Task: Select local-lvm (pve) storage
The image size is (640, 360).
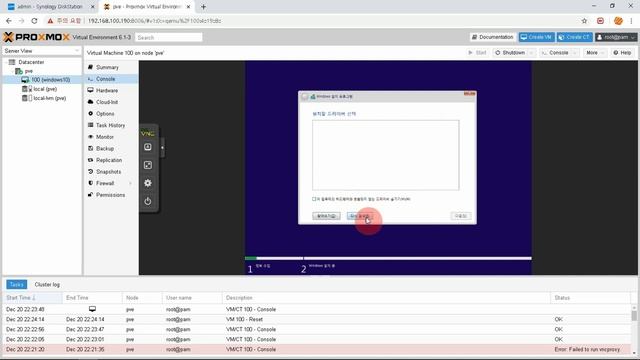Action: pyautogui.click(x=49, y=98)
